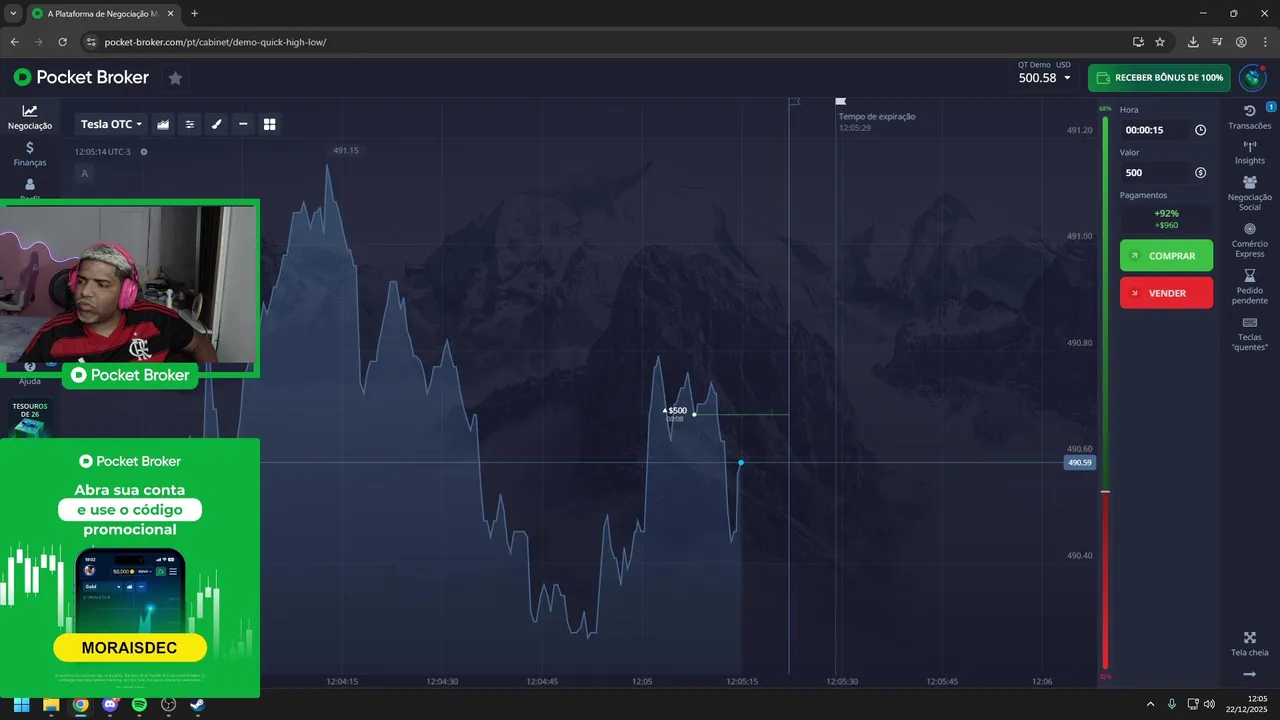Screen dimensions: 1280x720
Task: Open the Negociação trading section
Action: pos(30,117)
